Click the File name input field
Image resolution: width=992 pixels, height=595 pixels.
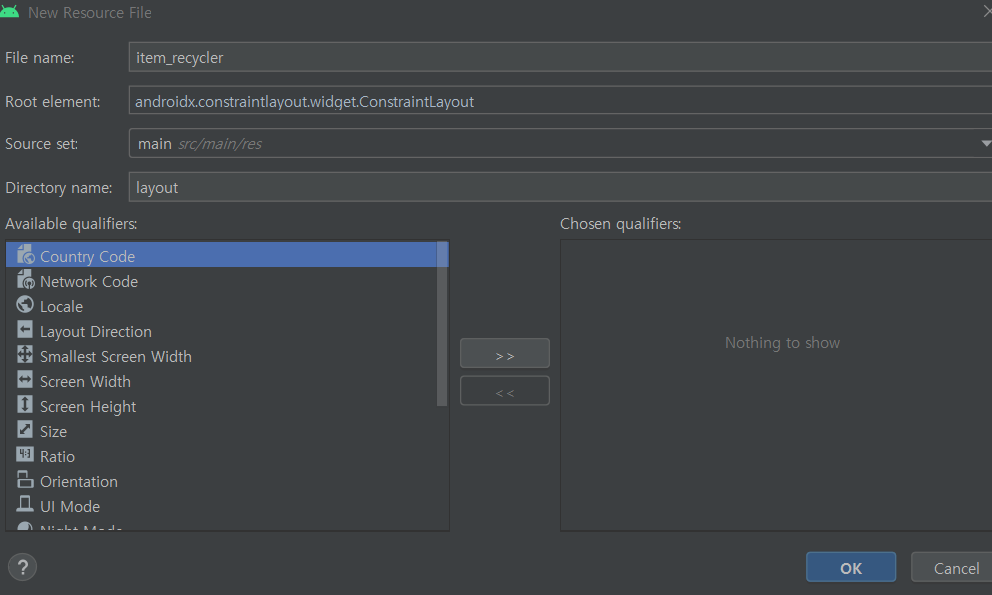(561, 57)
